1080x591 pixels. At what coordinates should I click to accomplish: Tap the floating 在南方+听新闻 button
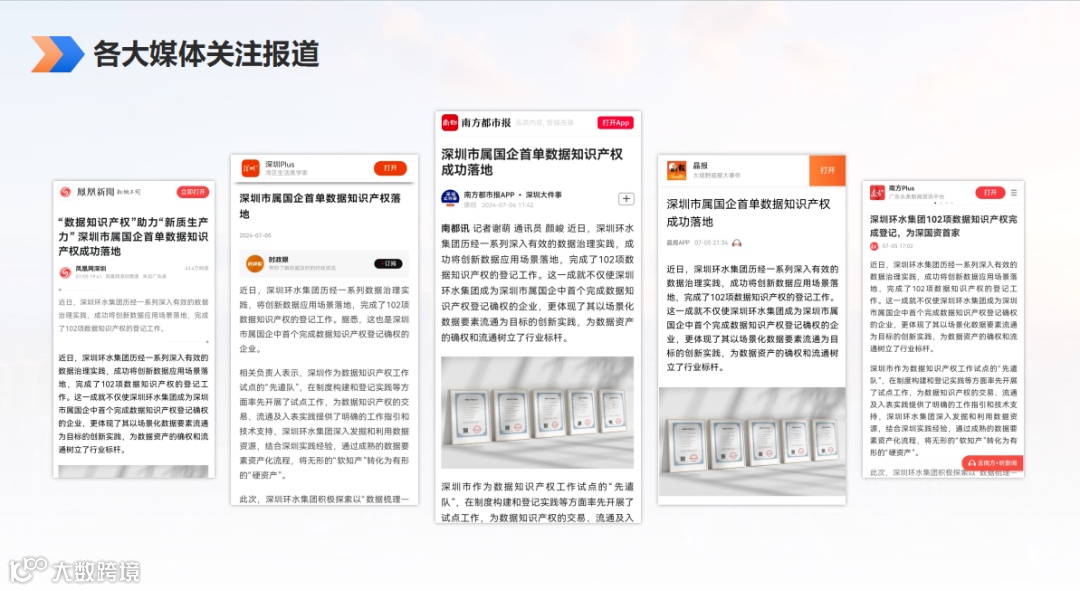(992, 463)
